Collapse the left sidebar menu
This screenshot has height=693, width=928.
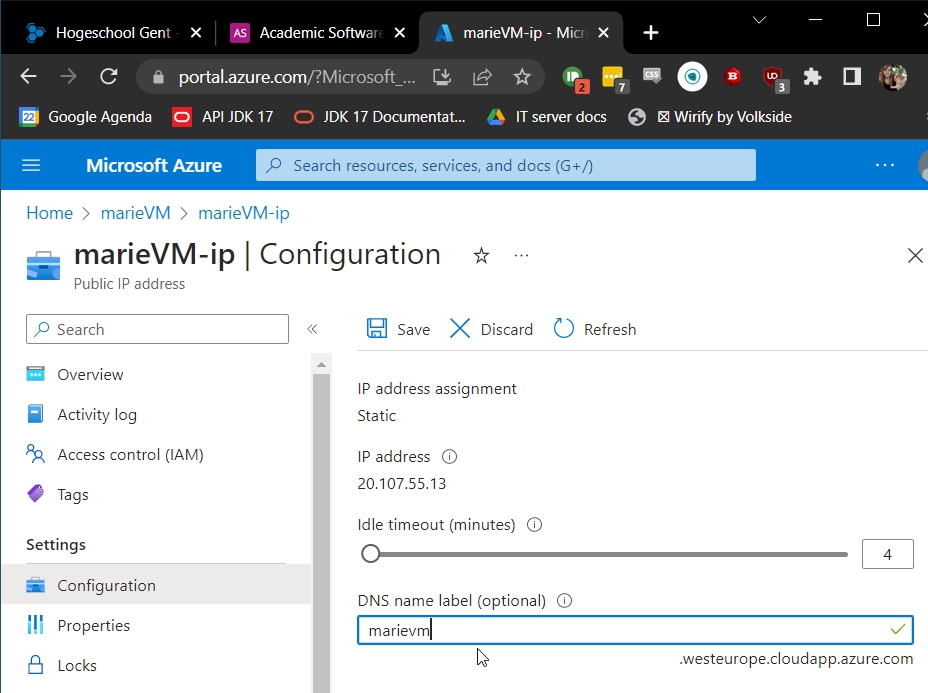coord(312,329)
